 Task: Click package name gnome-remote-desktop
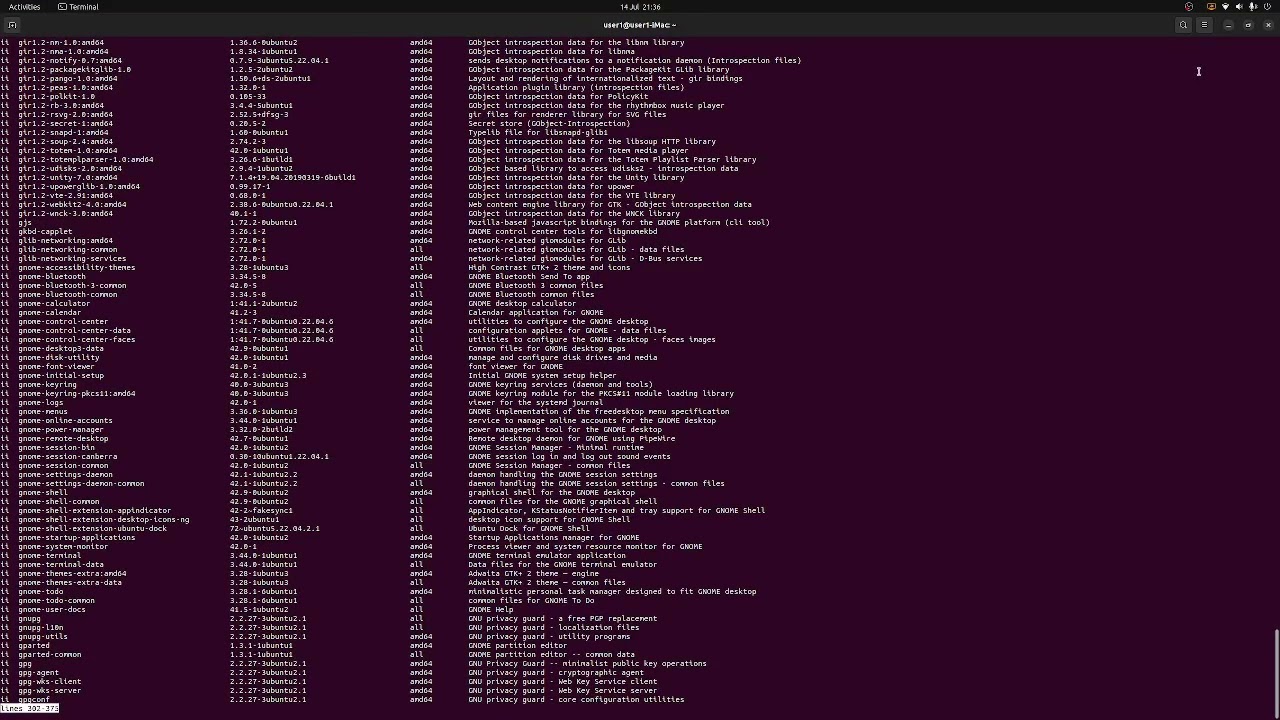[x=63, y=439]
